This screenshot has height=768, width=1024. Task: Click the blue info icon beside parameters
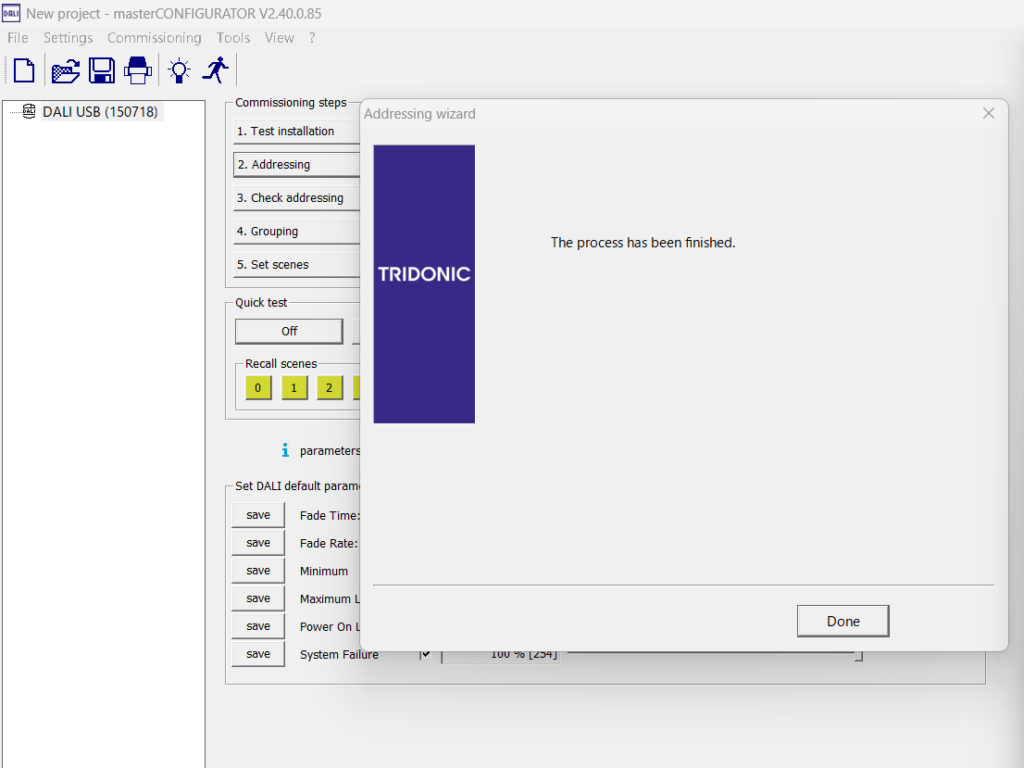pos(285,451)
